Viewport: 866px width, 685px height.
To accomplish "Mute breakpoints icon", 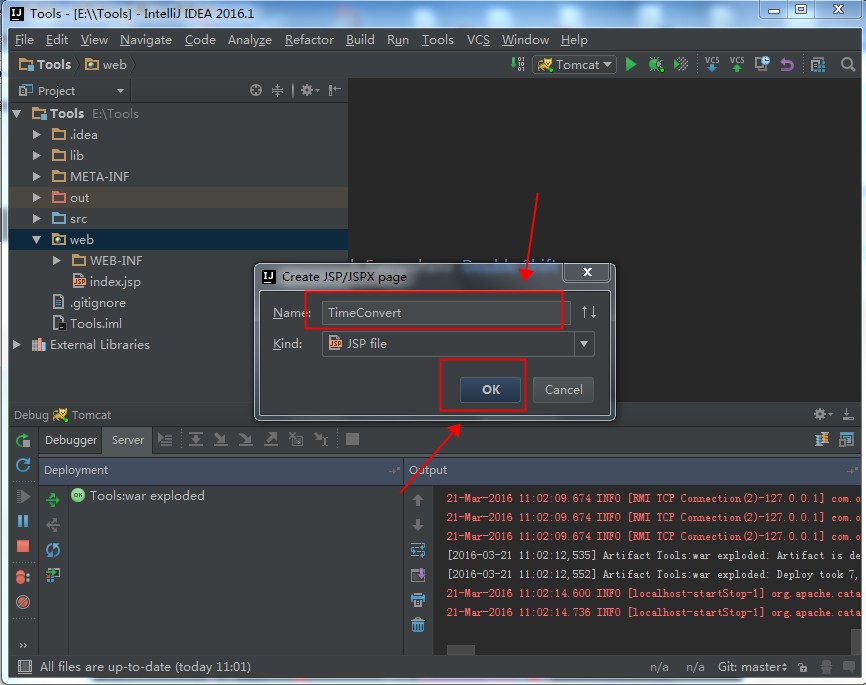I will [x=23, y=602].
